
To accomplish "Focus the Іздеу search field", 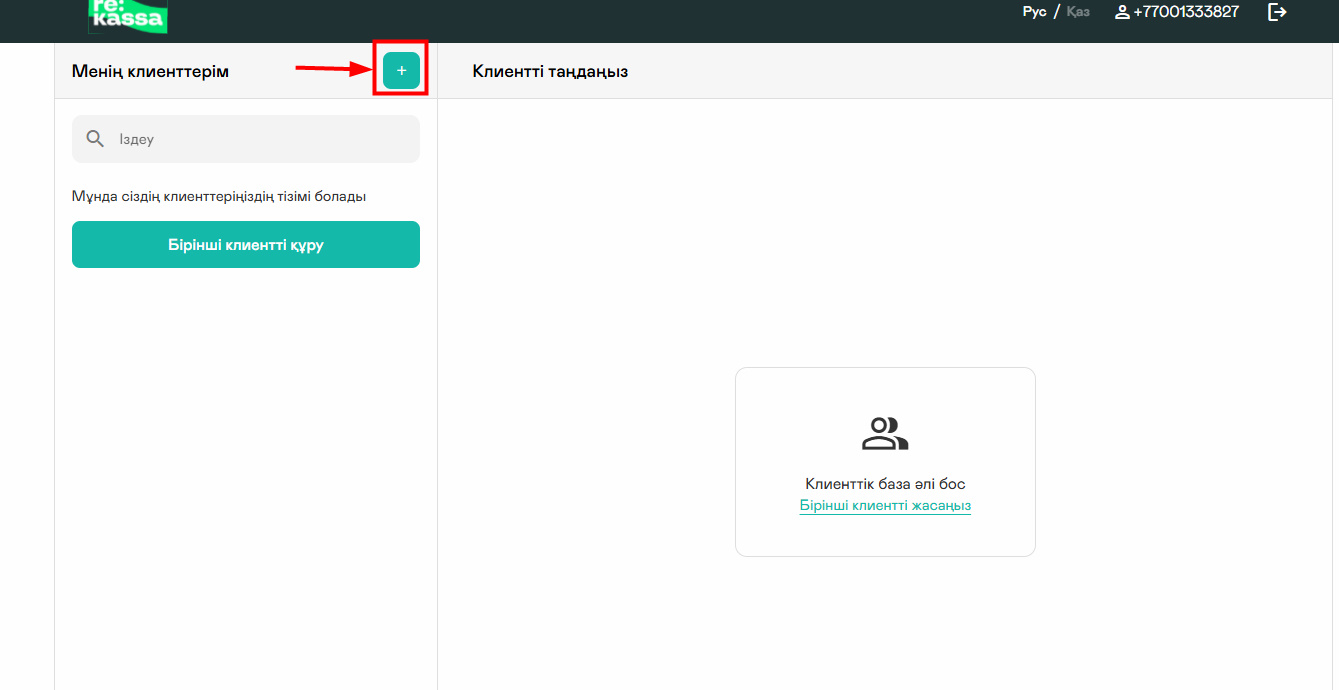I will coord(246,139).
